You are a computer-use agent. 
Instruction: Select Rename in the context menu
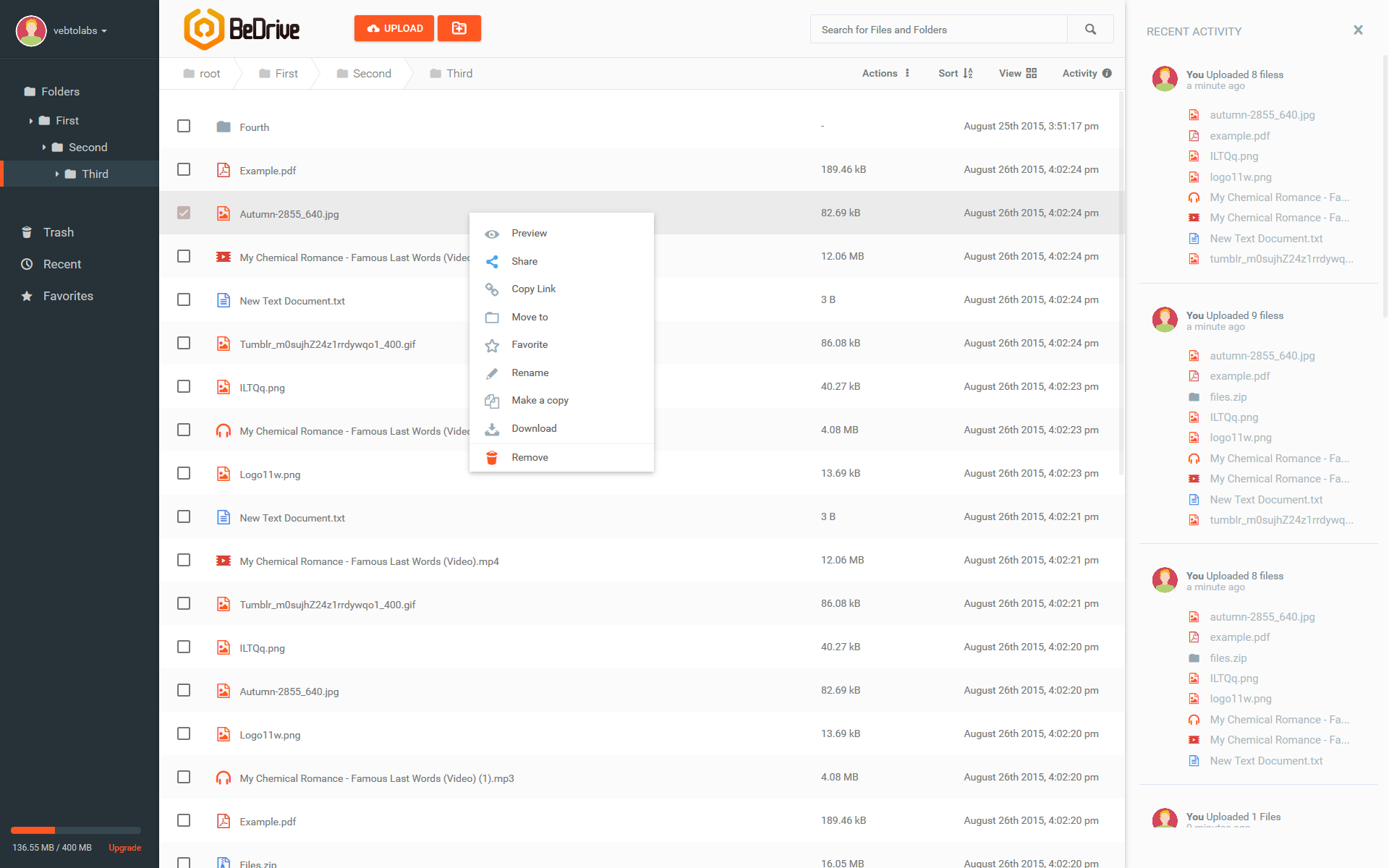(530, 373)
